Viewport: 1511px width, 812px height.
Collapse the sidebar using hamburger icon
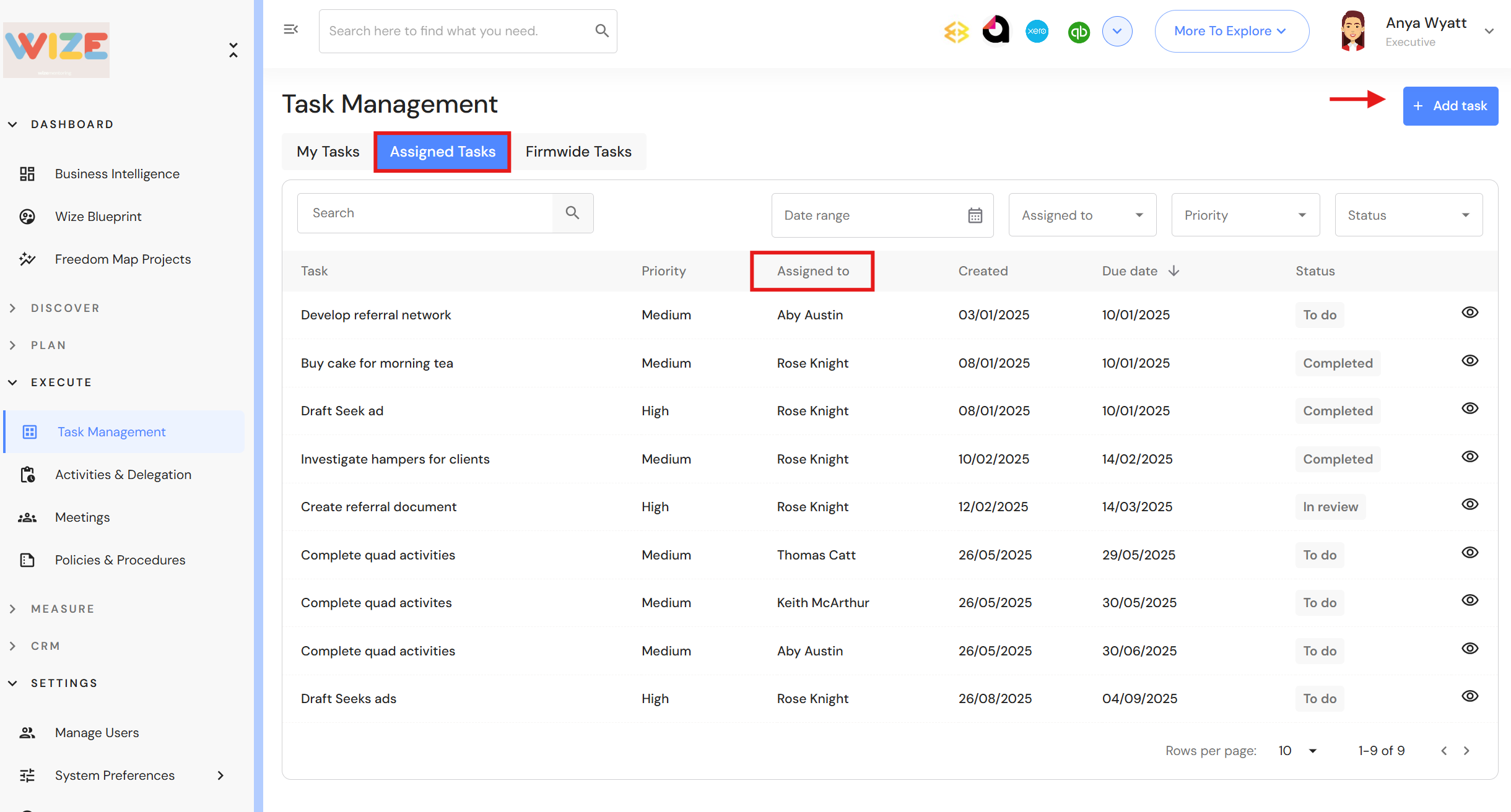pyautogui.click(x=290, y=30)
